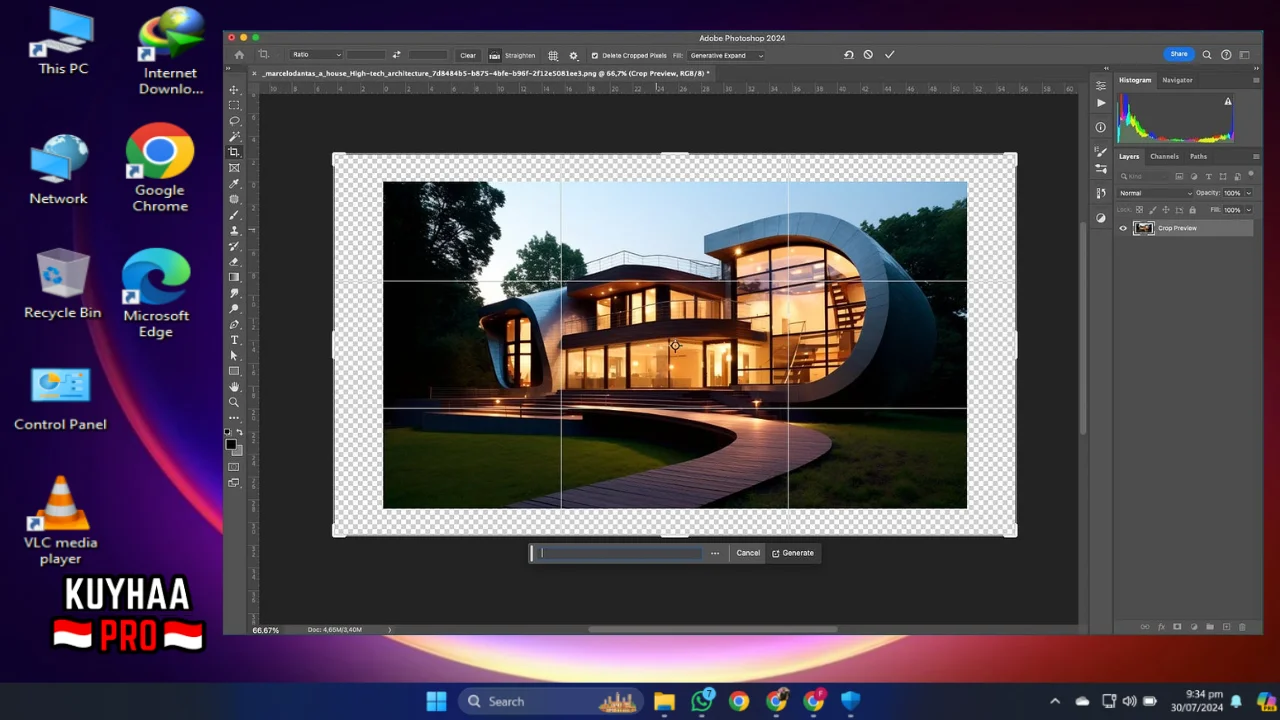
Task: Open the Normal blend mode dropdown
Action: click(1156, 193)
